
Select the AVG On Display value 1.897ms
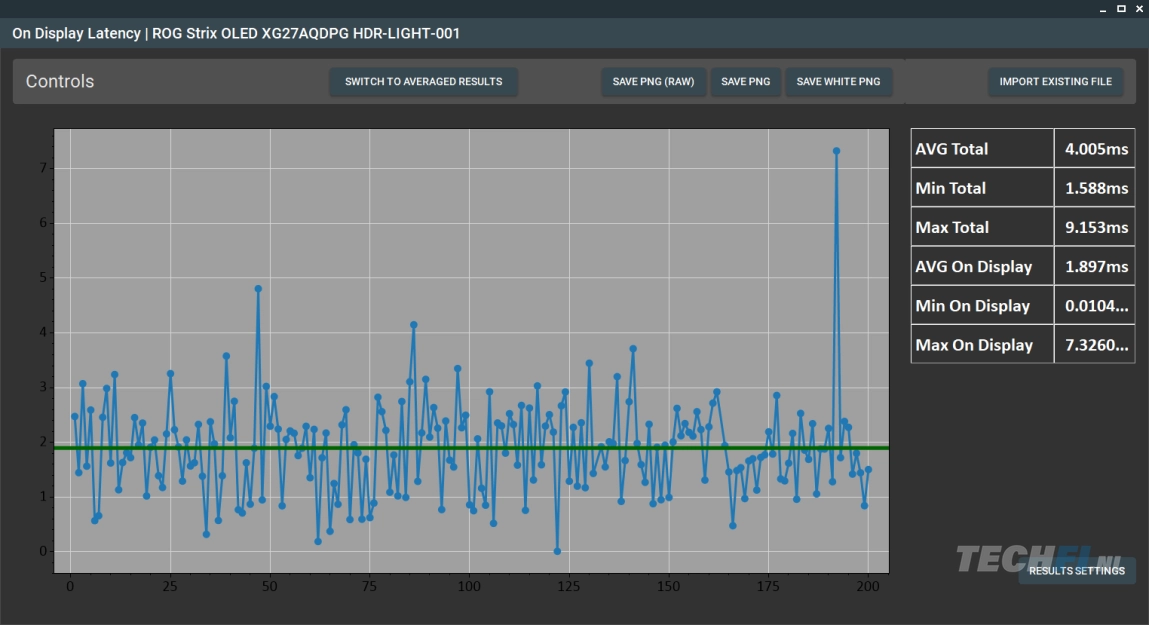[x=1095, y=267]
